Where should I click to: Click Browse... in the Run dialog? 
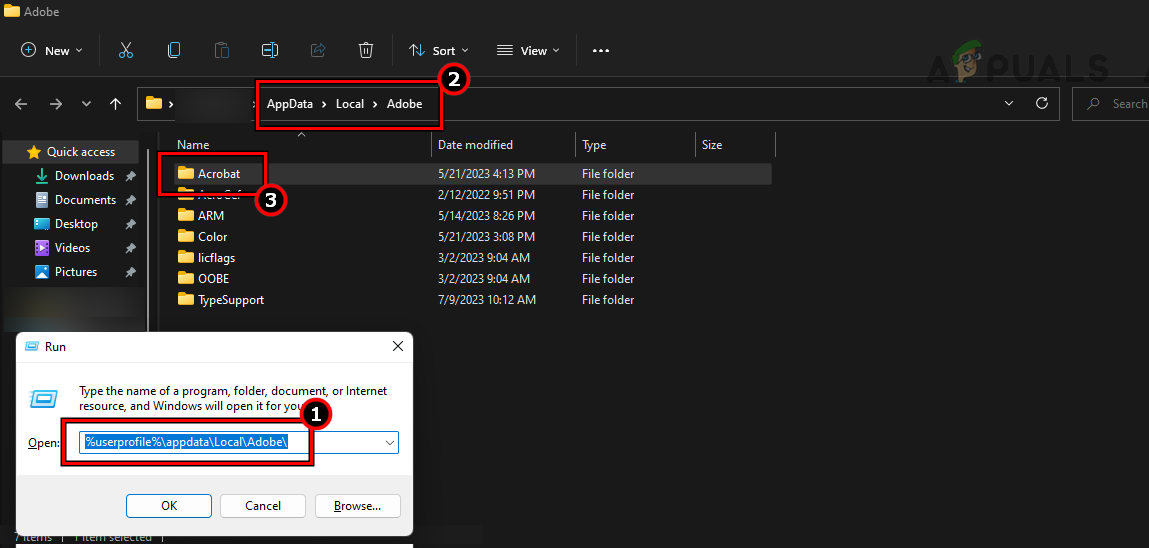click(x=358, y=506)
